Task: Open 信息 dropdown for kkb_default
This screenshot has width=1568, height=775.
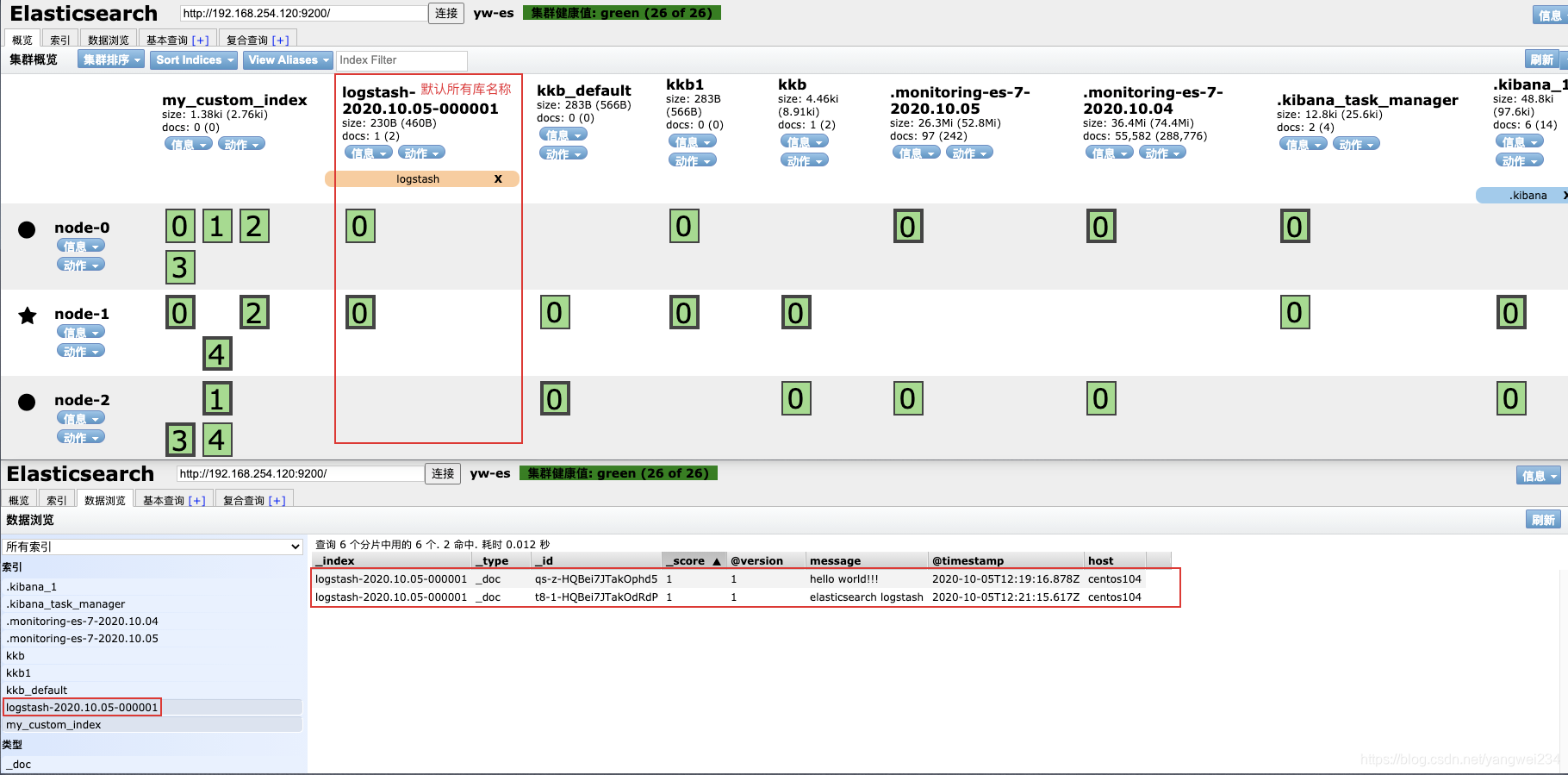Action: [x=563, y=134]
